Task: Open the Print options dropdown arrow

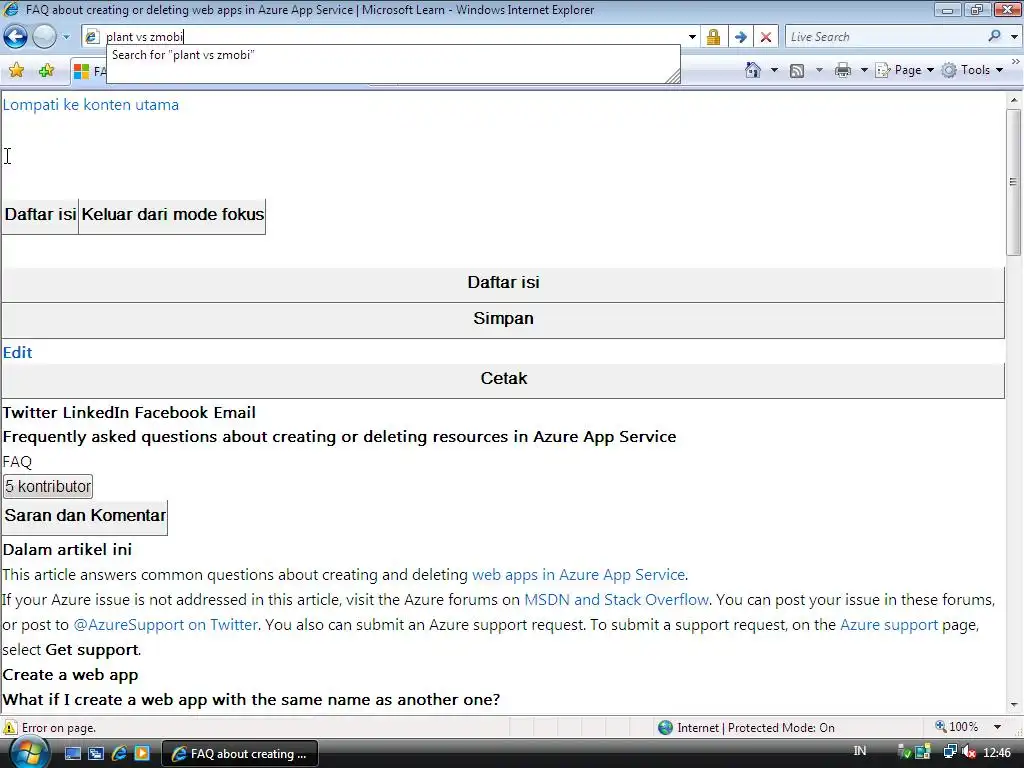Action: [x=863, y=70]
